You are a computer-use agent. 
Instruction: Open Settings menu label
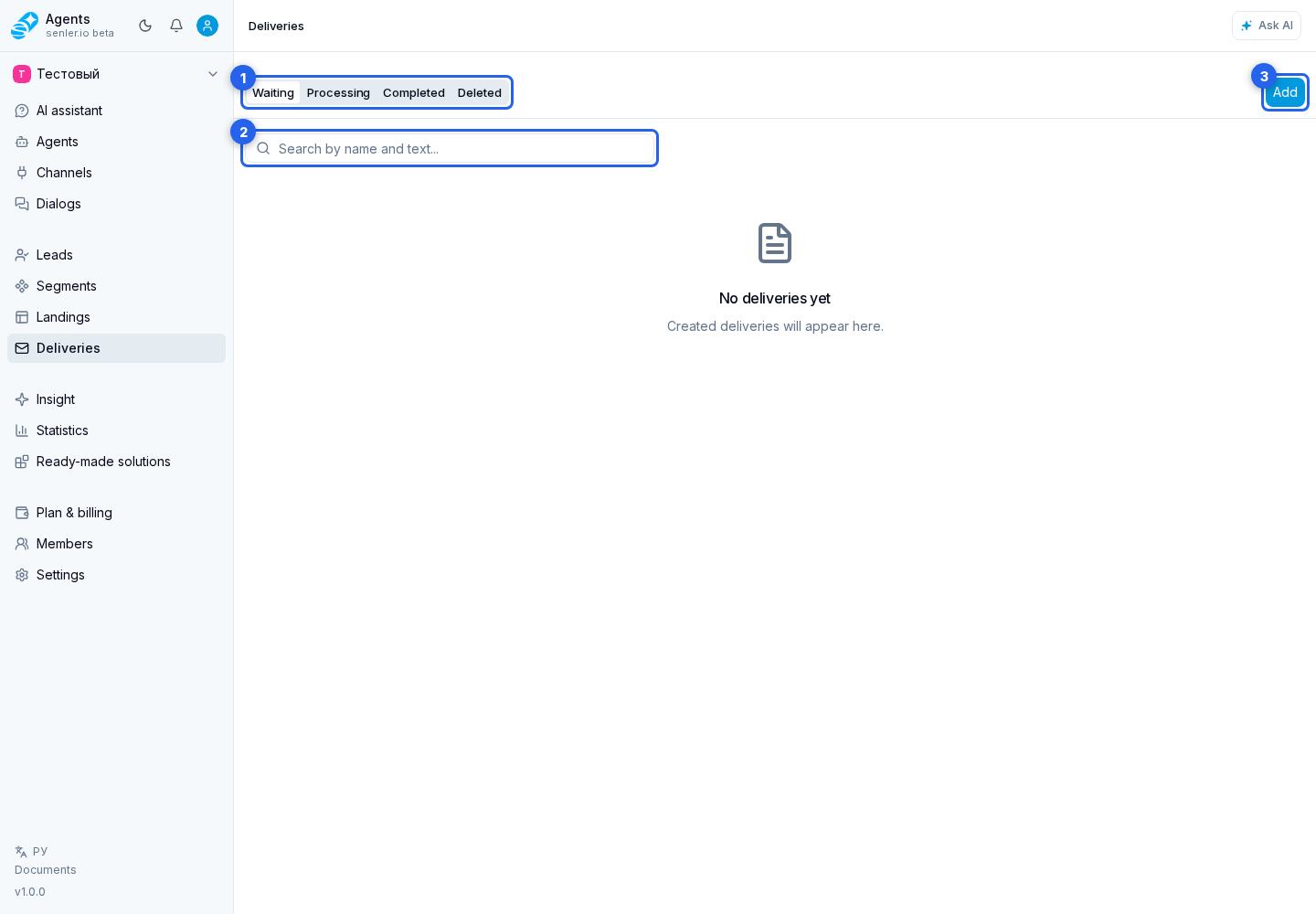point(60,575)
